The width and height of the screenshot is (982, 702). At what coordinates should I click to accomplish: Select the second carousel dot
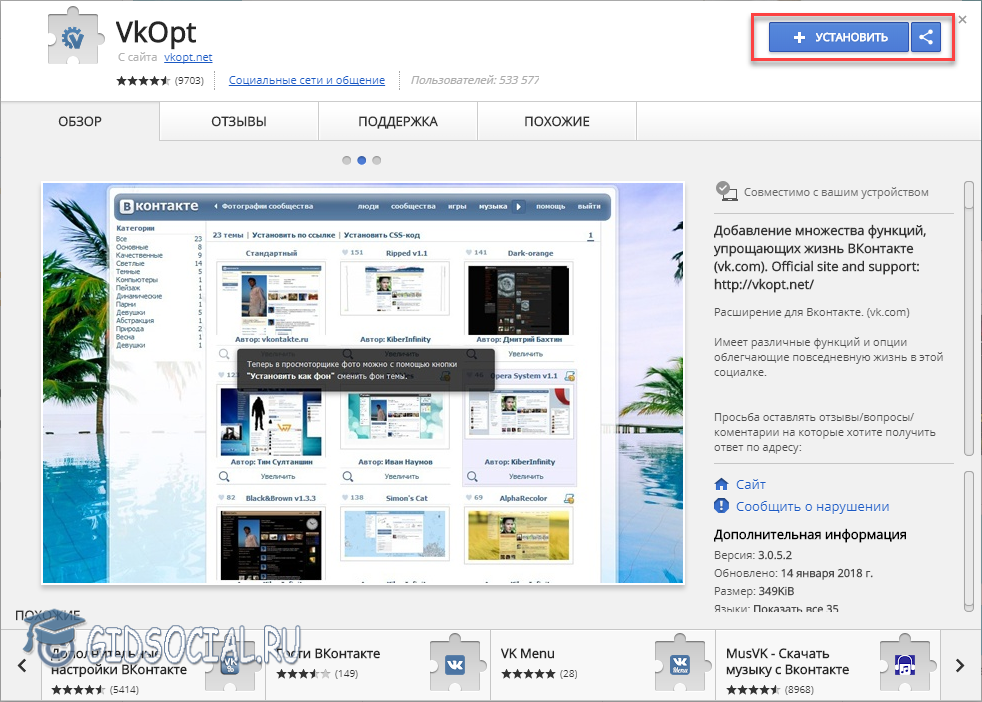[362, 160]
